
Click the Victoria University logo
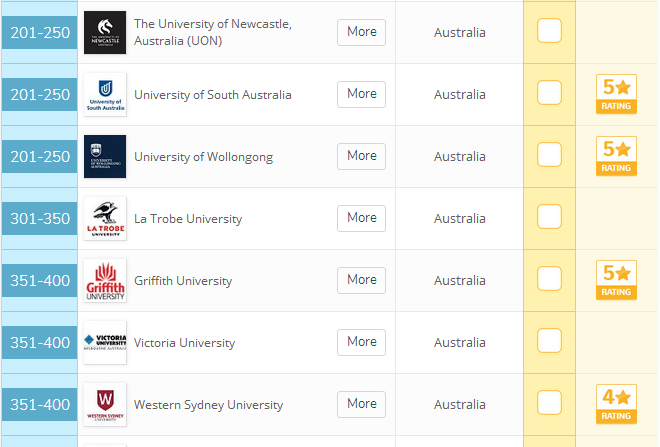click(x=105, y=342)
